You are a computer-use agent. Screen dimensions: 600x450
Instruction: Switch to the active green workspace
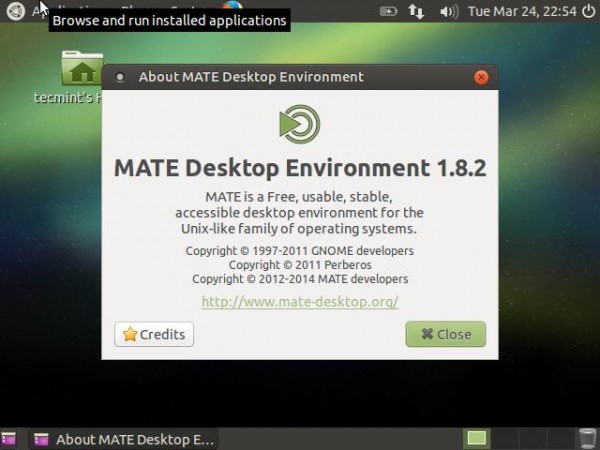476,439
